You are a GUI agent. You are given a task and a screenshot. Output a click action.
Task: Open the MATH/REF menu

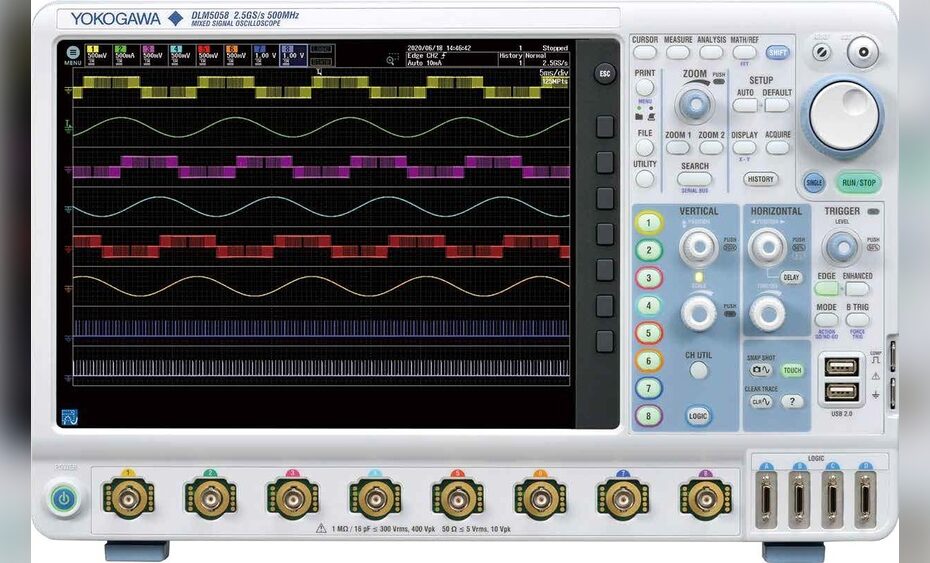(x=744, y=52)
